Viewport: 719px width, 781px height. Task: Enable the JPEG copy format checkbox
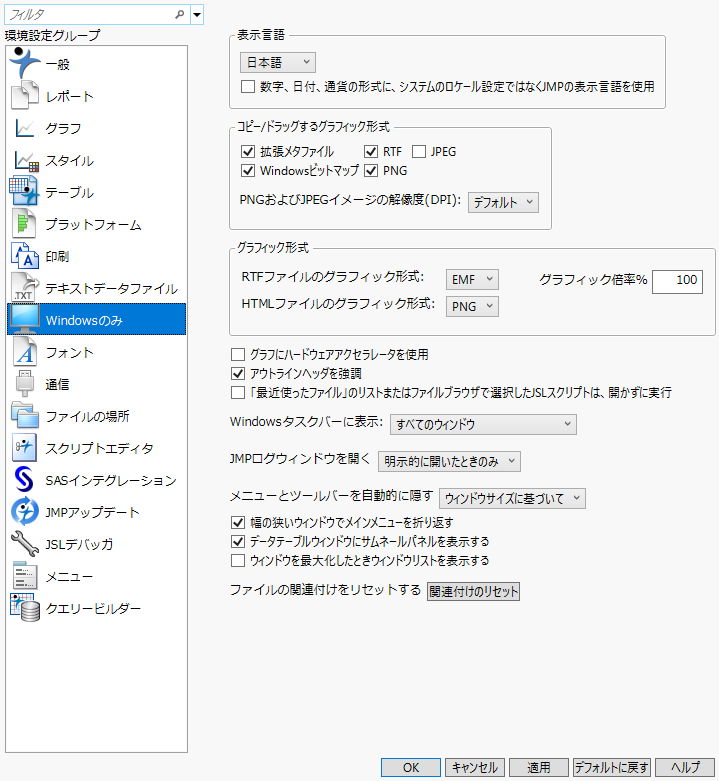point(419,151)
